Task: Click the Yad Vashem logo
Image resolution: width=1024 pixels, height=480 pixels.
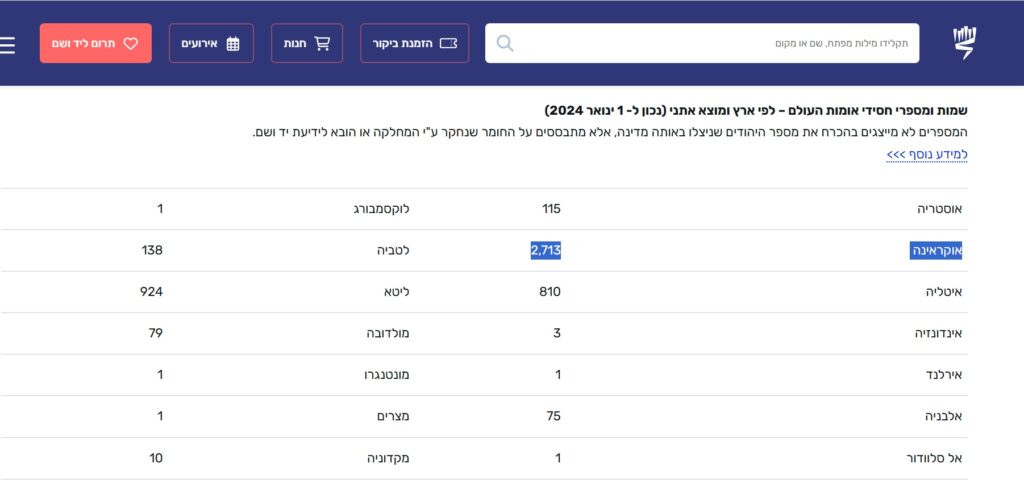Action: [x=964, y=43]
